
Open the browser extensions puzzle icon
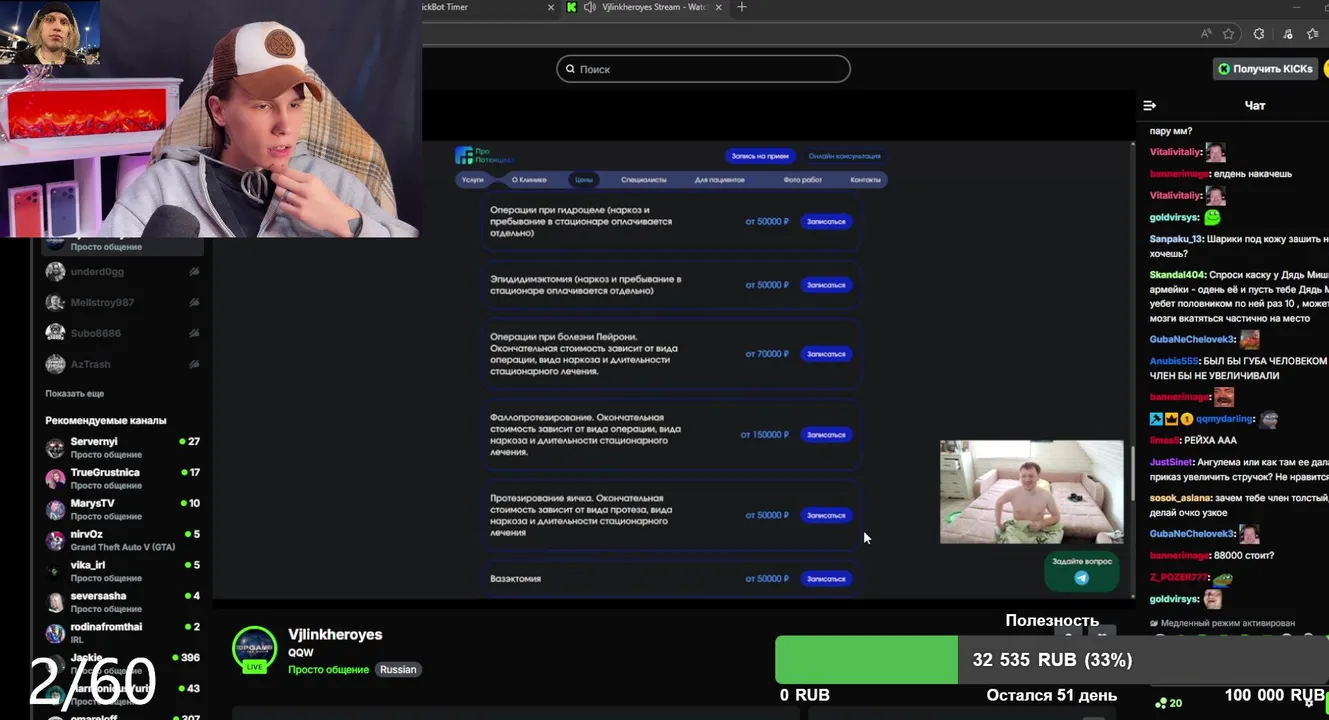1259,34
